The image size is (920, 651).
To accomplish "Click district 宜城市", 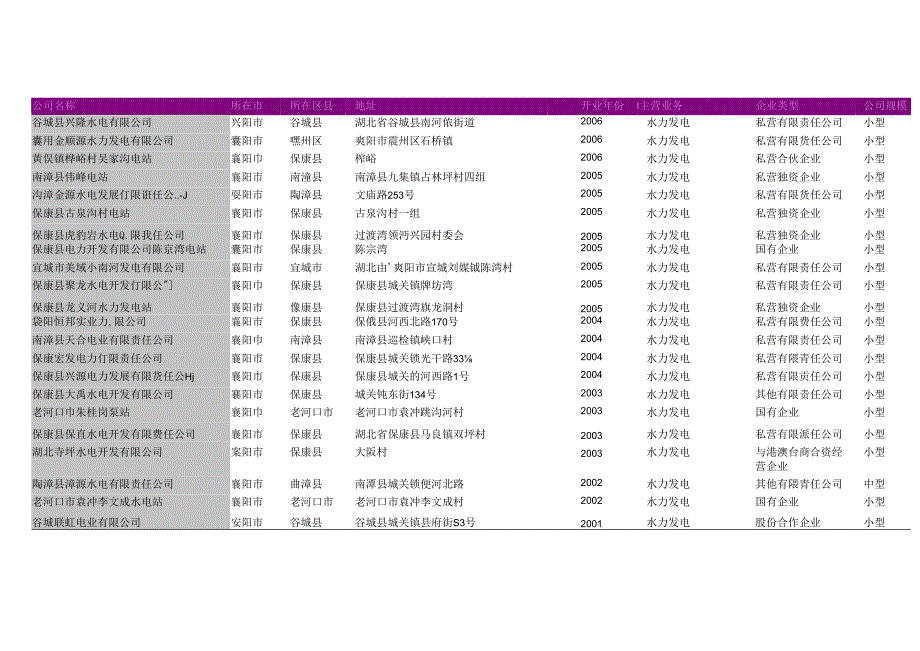I will (306, 267).
